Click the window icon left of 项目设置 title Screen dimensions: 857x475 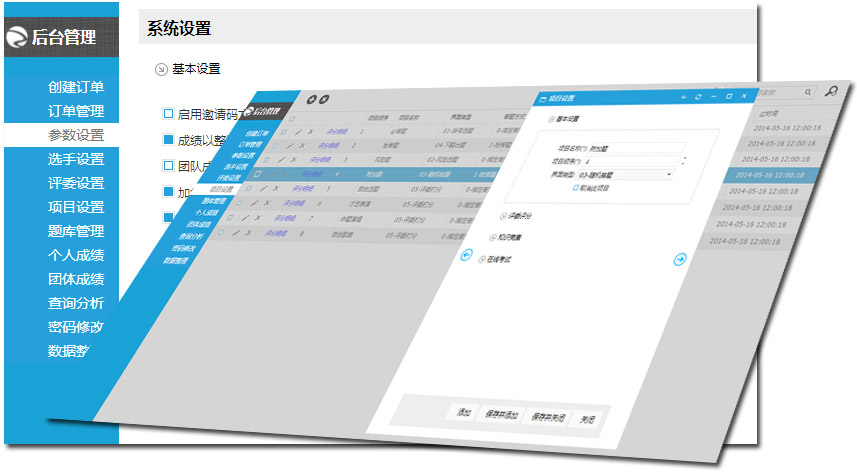(x=543, y=99)
